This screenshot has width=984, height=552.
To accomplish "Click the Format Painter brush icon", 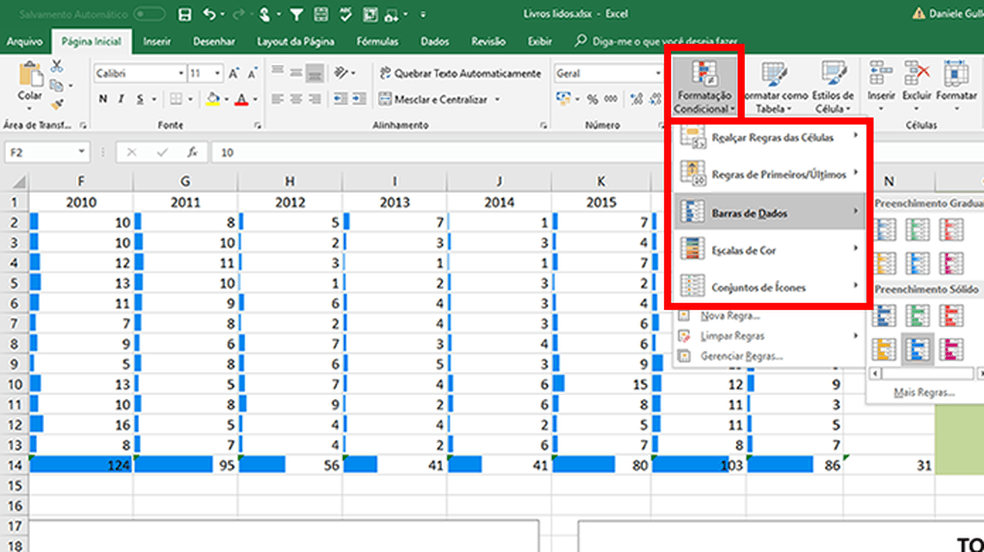I will pyautogui.click(x=56, y=102).
